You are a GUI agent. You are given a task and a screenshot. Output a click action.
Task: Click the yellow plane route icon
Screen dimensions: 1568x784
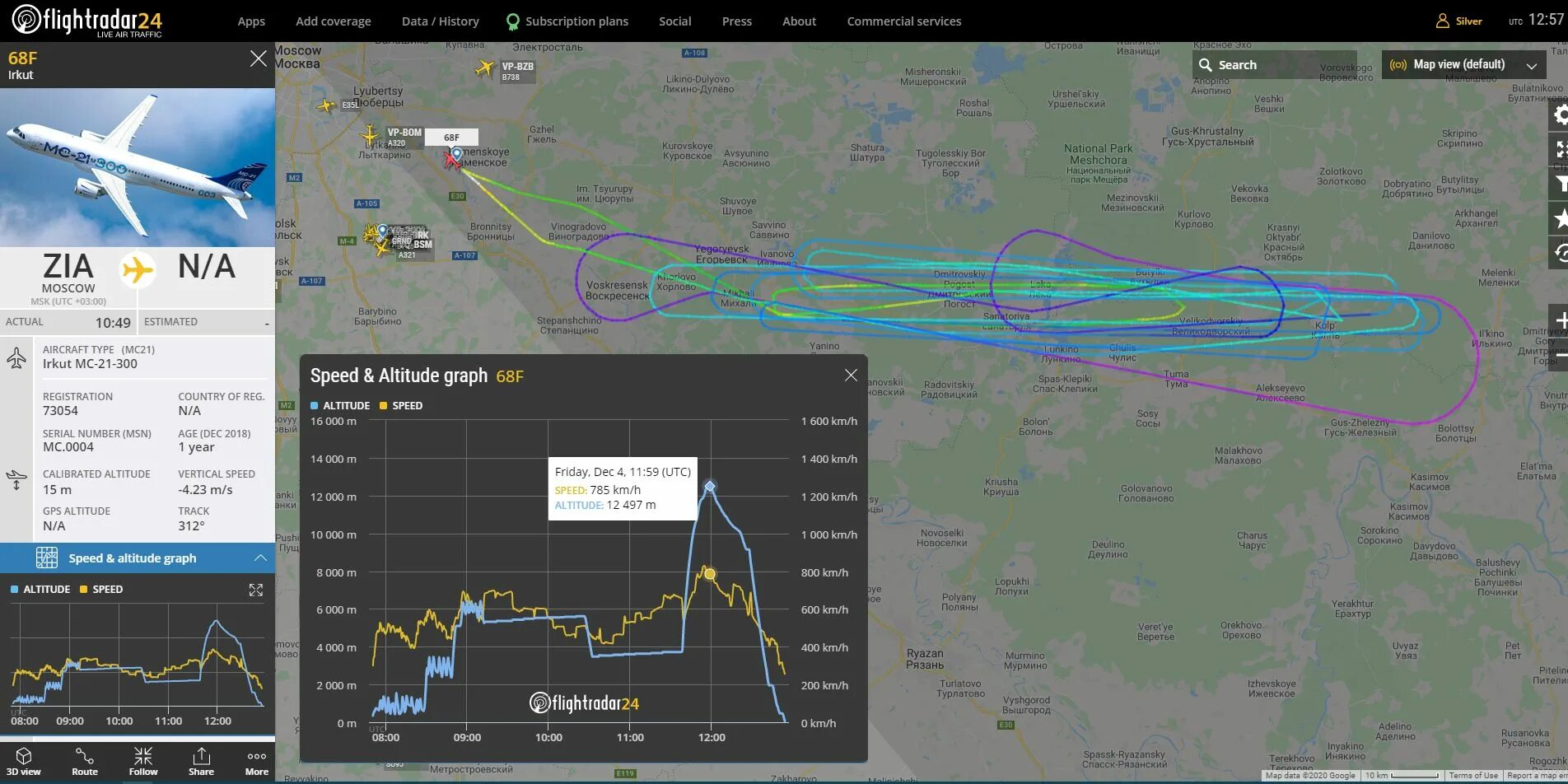(x=138, y=270)
